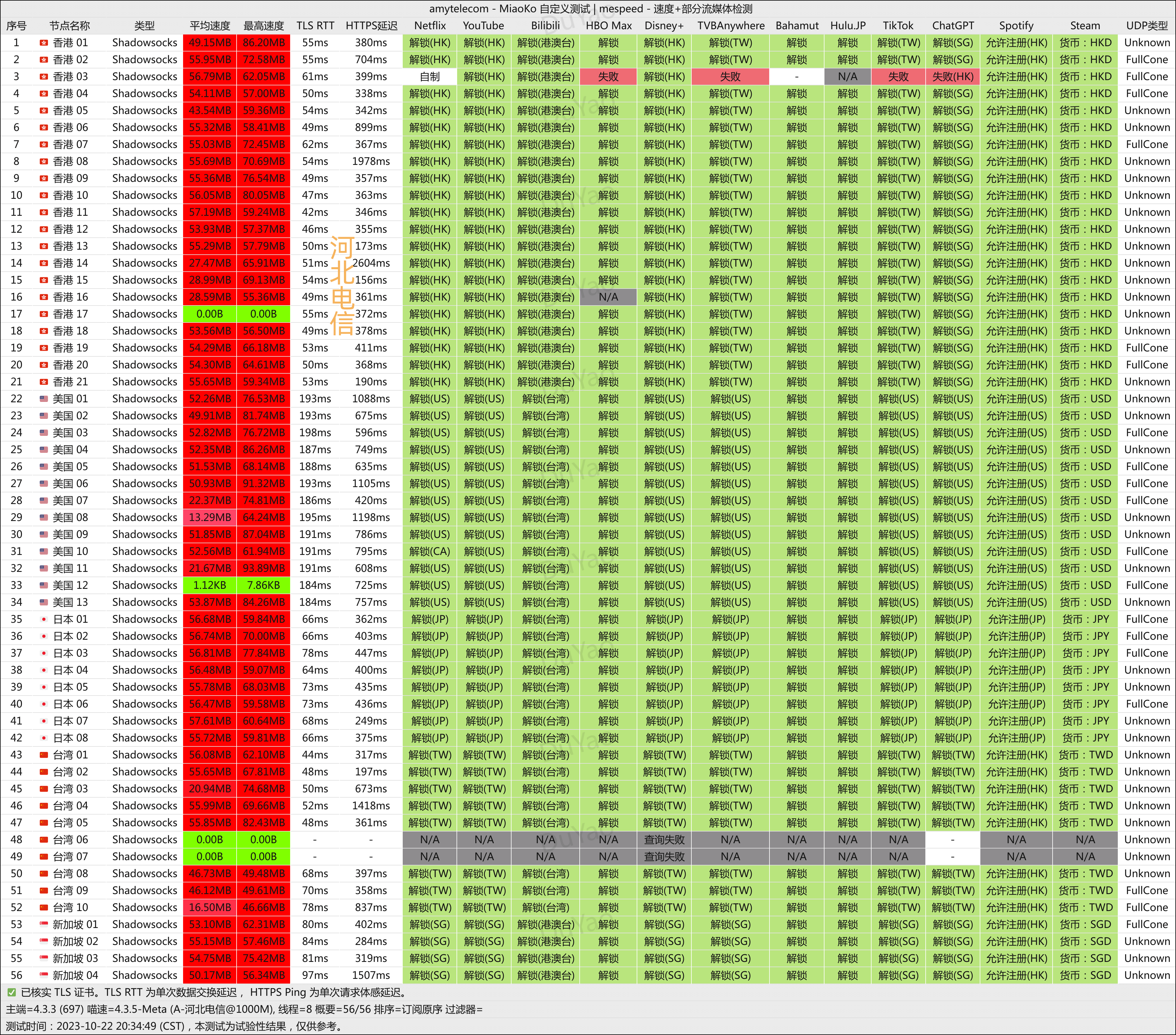Click the US flag icon beside 美国 01
Viewport: 1176px width, 1035px height.
click(44, 399)
